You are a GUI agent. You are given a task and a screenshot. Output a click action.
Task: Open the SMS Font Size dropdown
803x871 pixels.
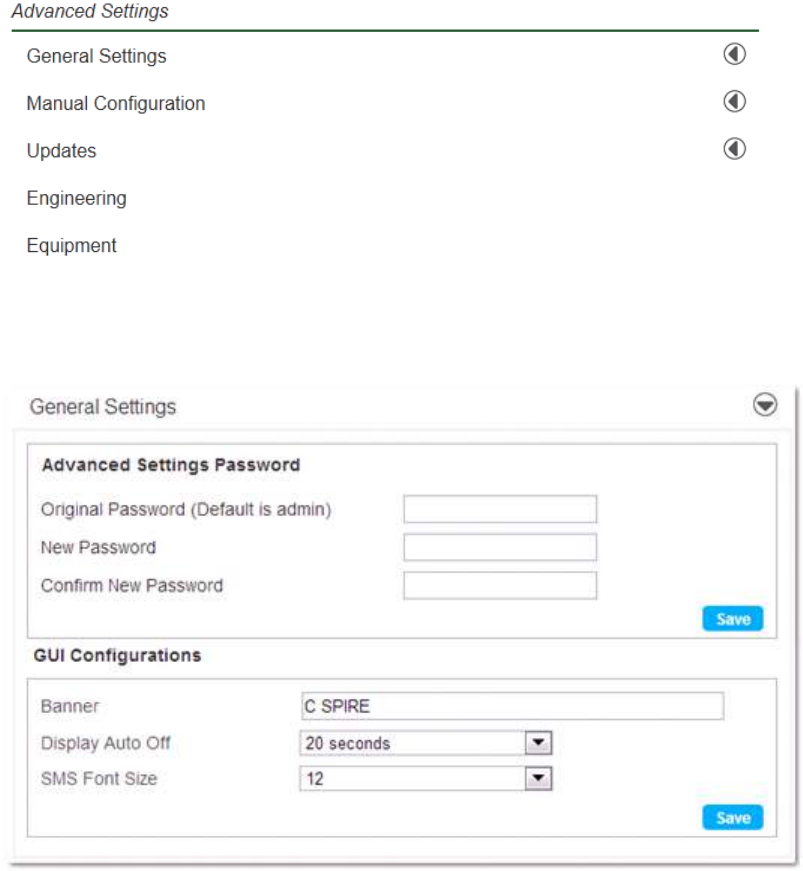pyautogui.click(x=539, y=778)
